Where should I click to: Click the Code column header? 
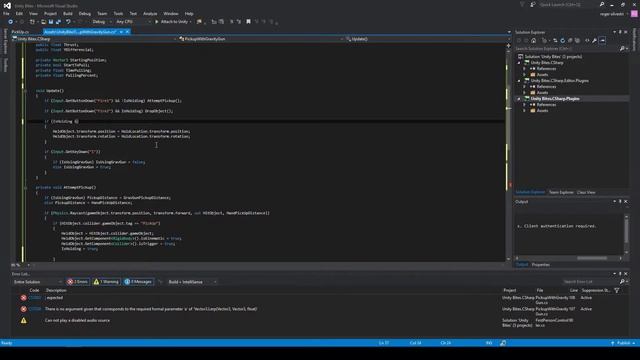pyautogui.click(x=34, y=290)
